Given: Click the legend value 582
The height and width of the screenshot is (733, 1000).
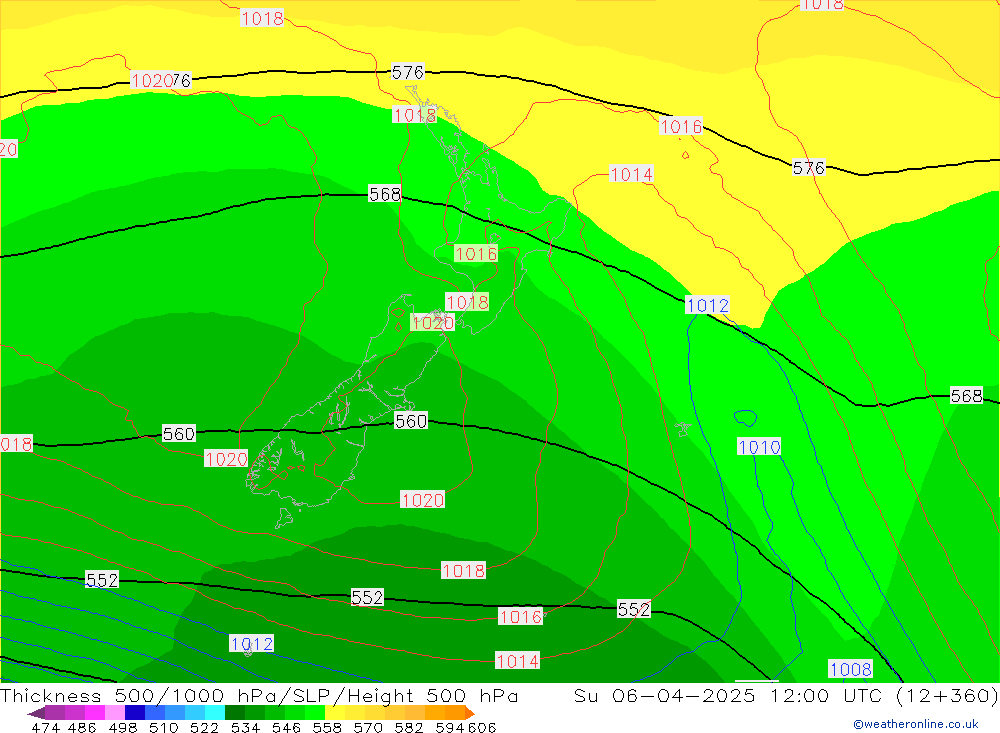Looking at the screenshot, I should (409, 727).
